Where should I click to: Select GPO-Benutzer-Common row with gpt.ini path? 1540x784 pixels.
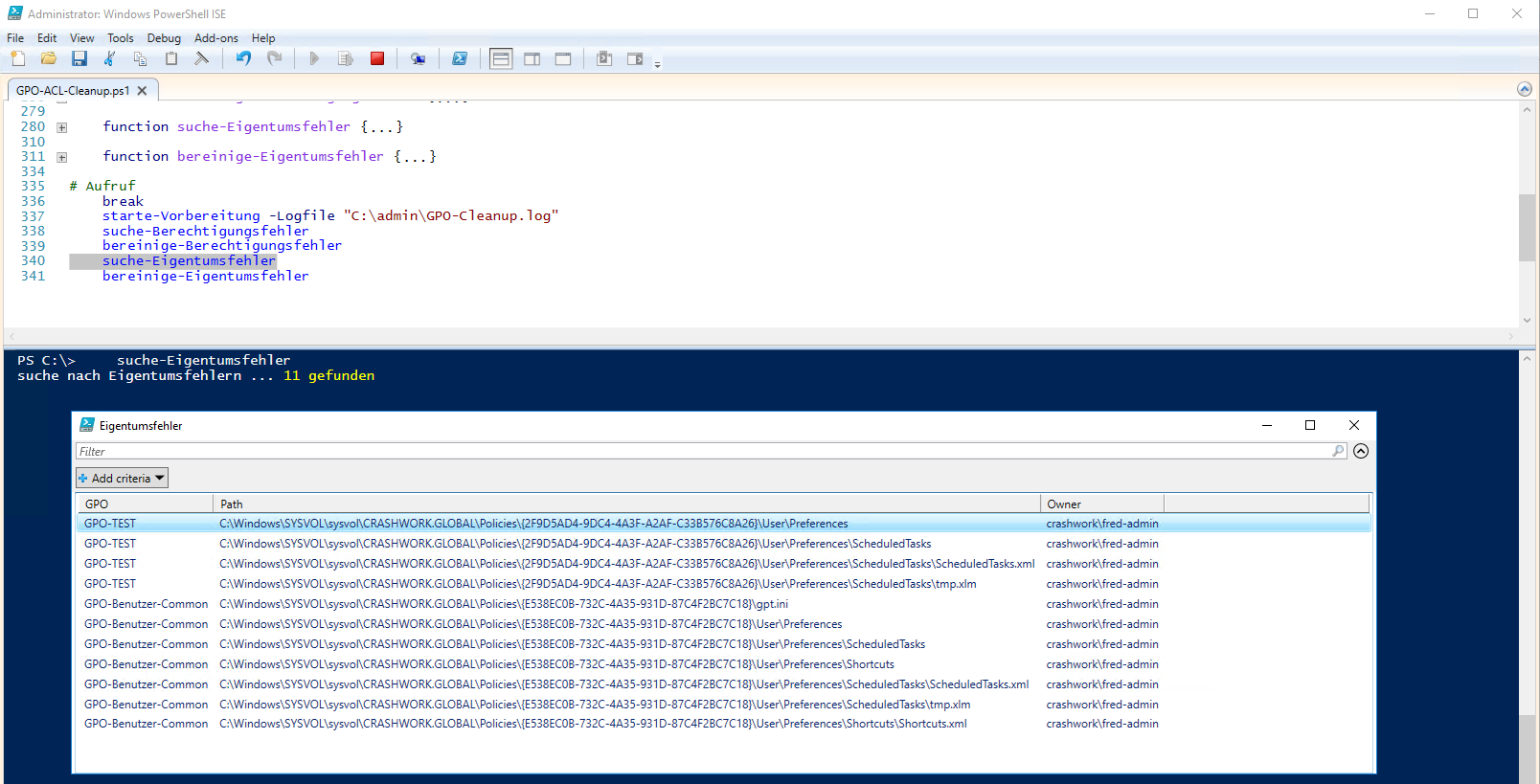724,604
